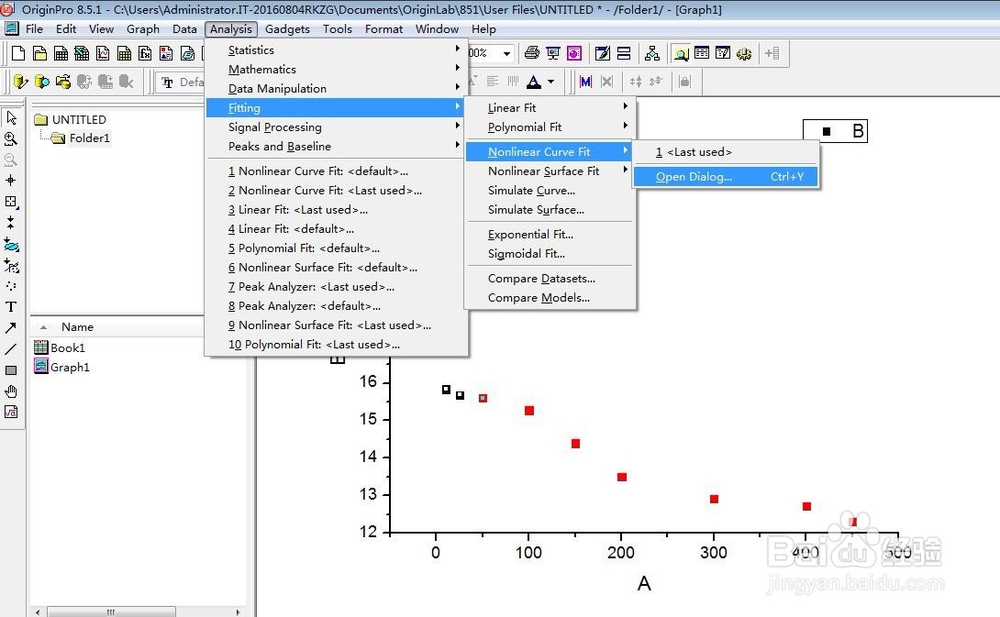Open the Code Builder icon
Image resolution: width=1000 pixels, height=617 pixels.
[x=602, y=54]
